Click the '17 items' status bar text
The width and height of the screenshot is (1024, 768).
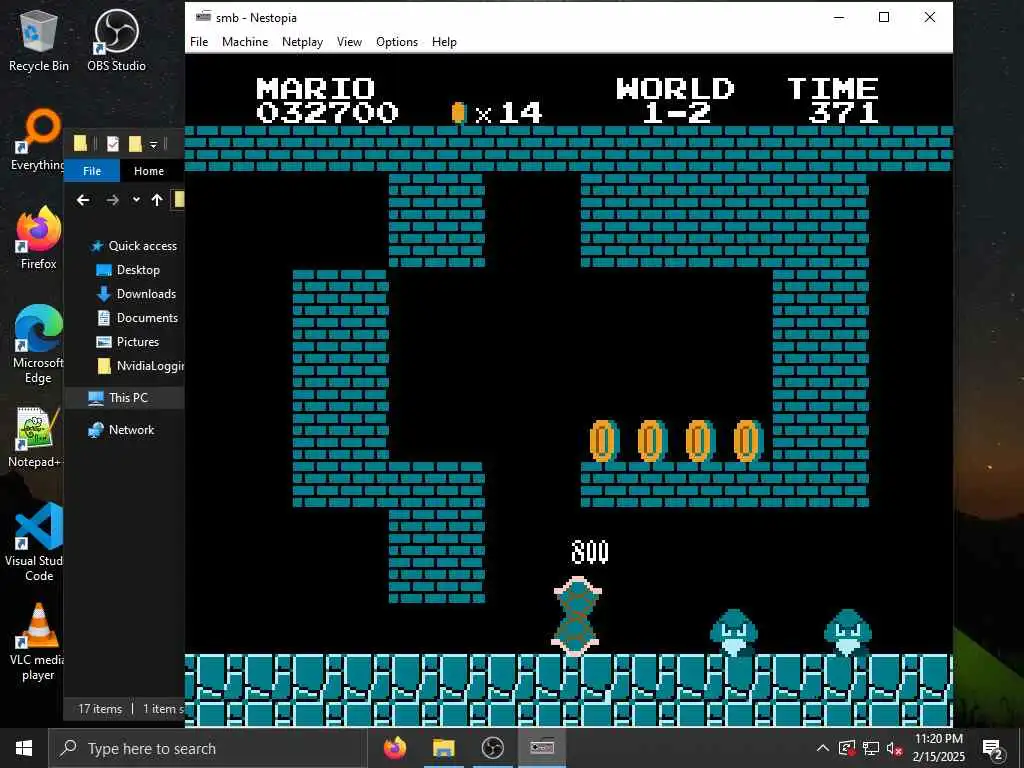(100, 709)
